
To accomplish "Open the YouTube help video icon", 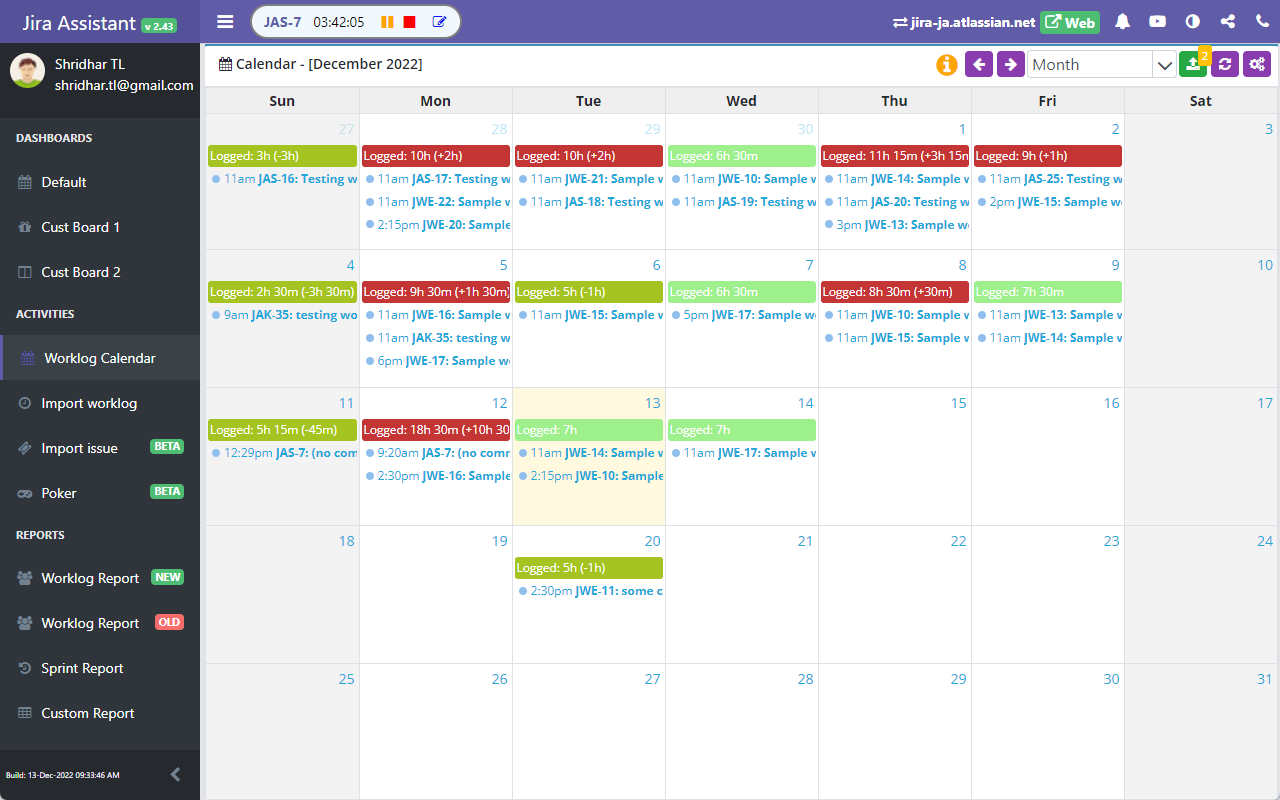I will (1157, 21).
